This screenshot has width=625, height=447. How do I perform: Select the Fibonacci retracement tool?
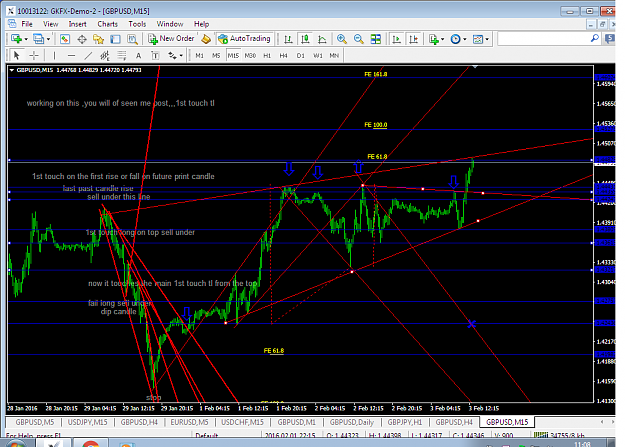(x=121, y=55)
